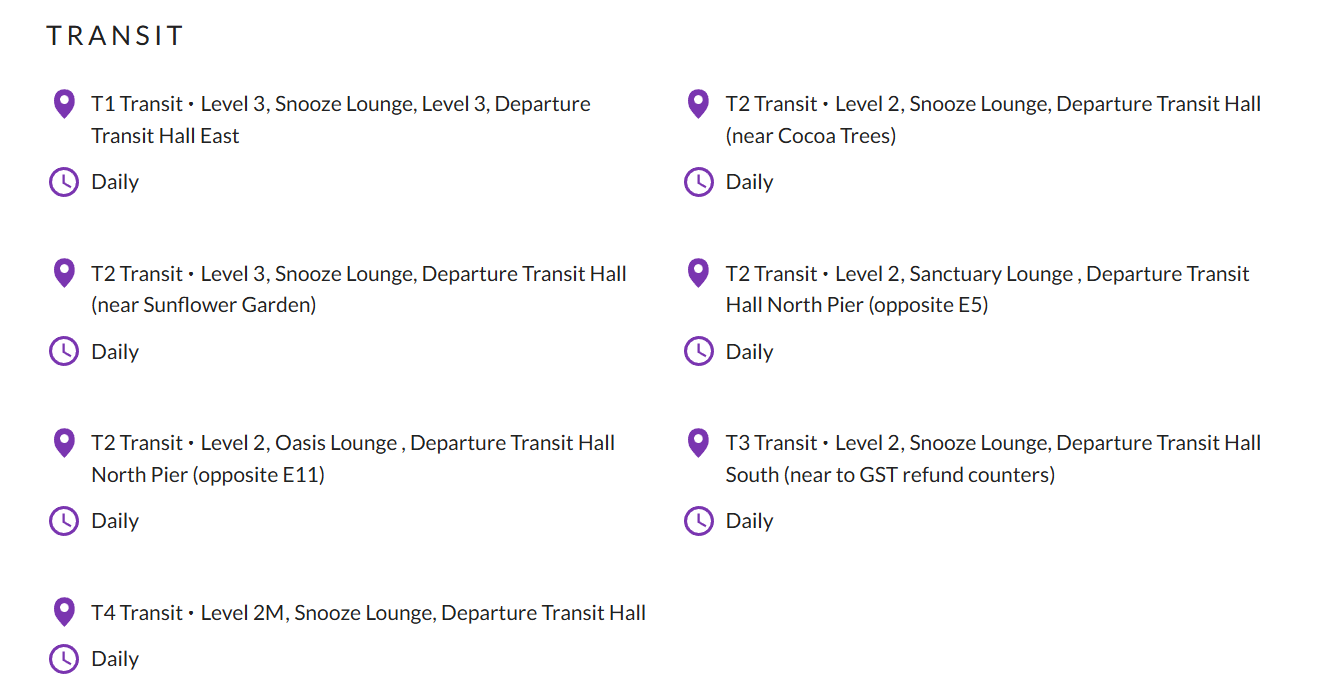
Task: Click the location pin for T1 Transit
Action: coord(64,104)
